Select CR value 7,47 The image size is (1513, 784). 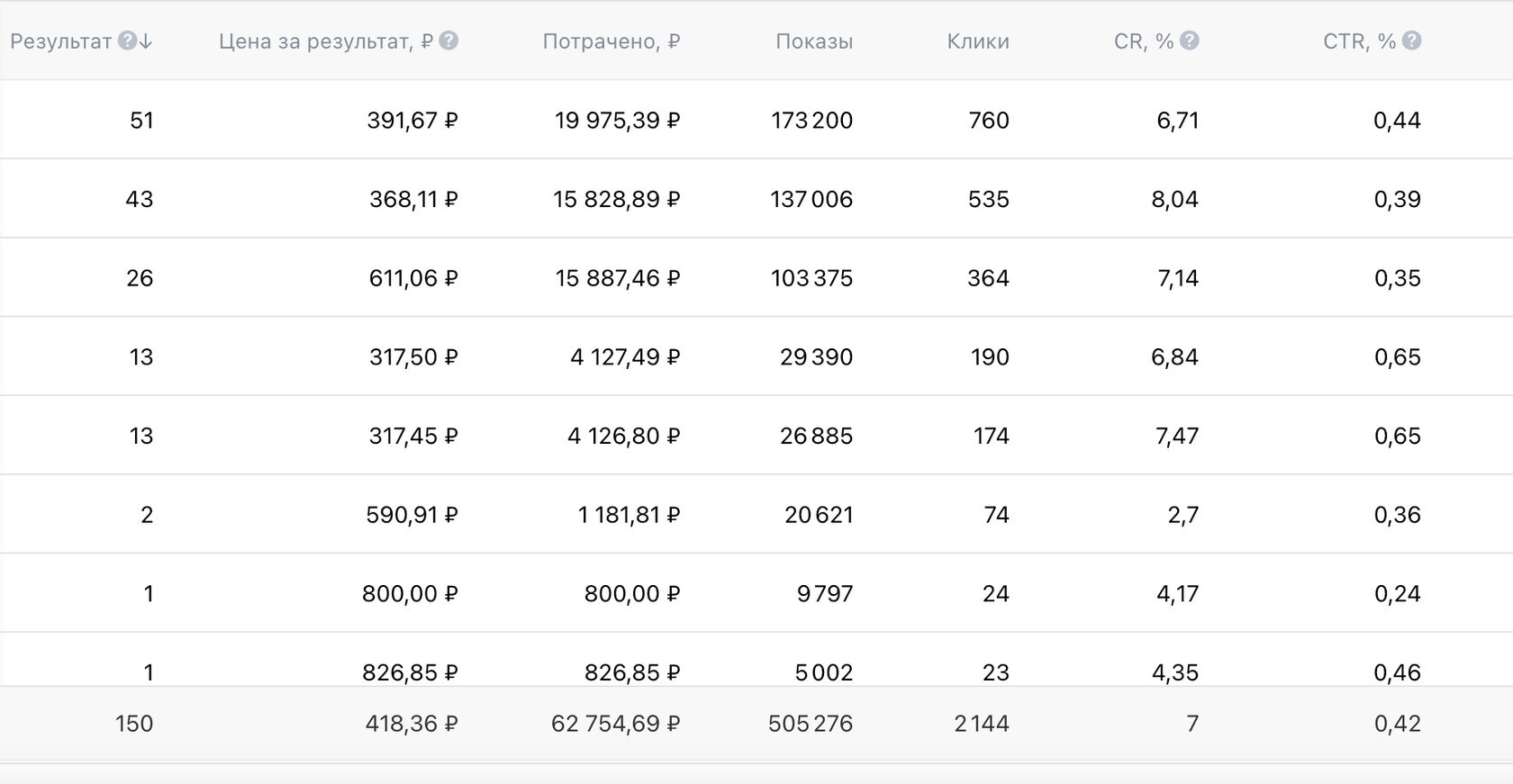click(1177, 437)
